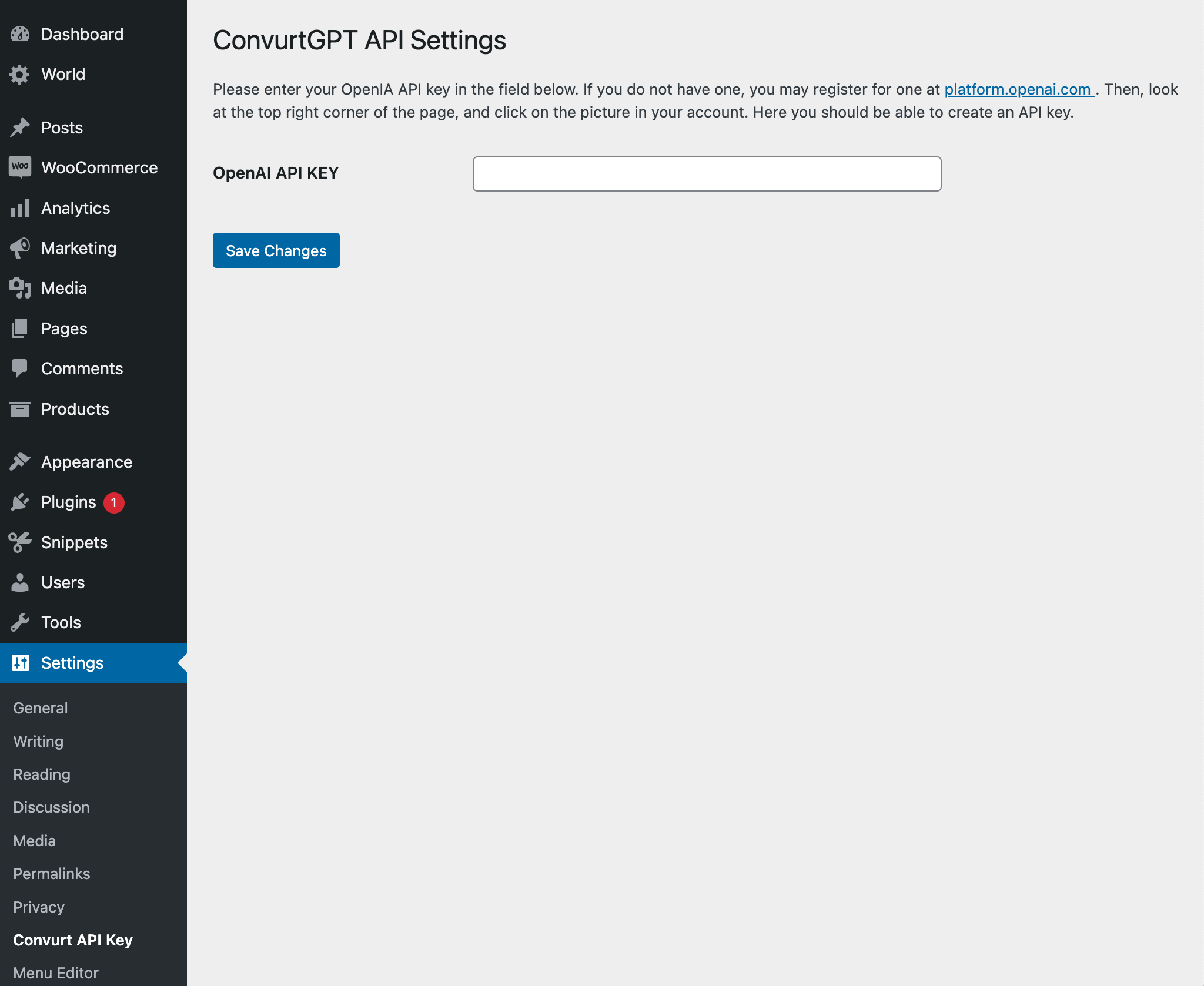This screenshot has width=1204, height=986.
Task: Go to Pages in sidebar
Action: coord(93,328)
